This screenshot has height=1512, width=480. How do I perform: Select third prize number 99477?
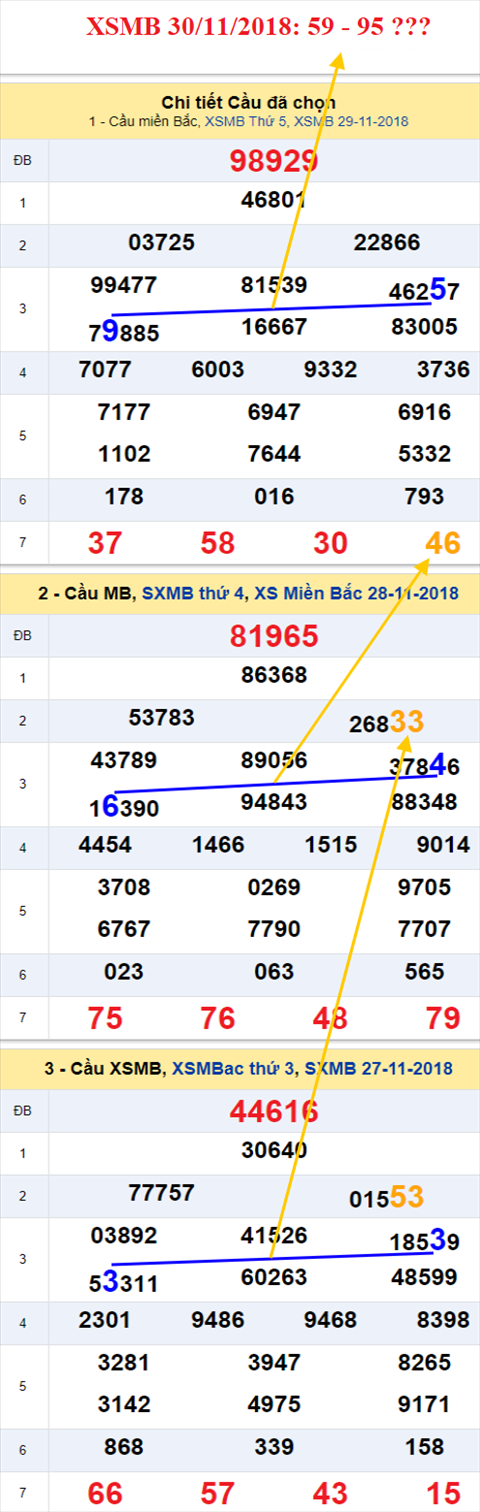click(124, 285)
